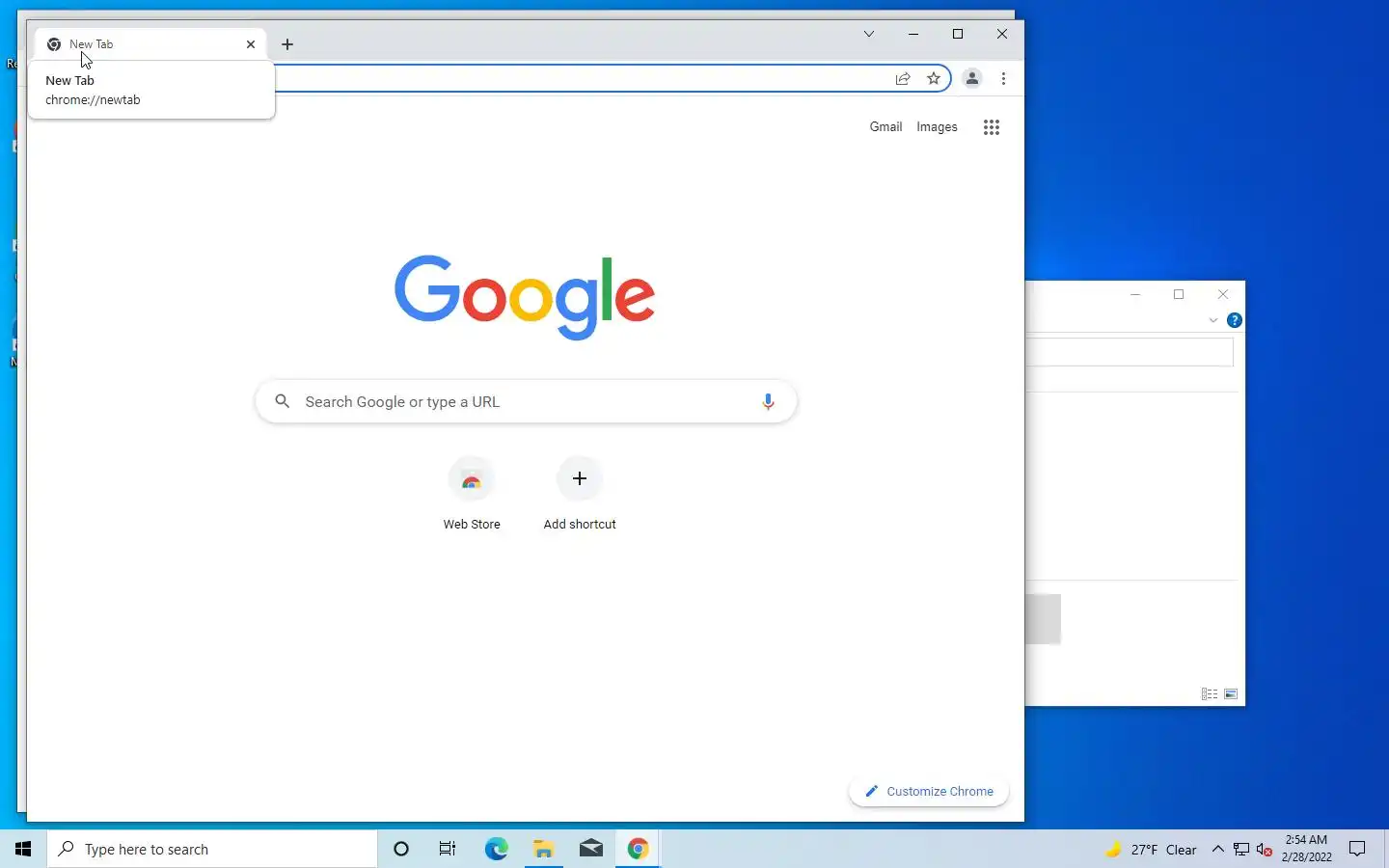Open the Windows Start menu
1389x868 pixels.
pos(23,849)
